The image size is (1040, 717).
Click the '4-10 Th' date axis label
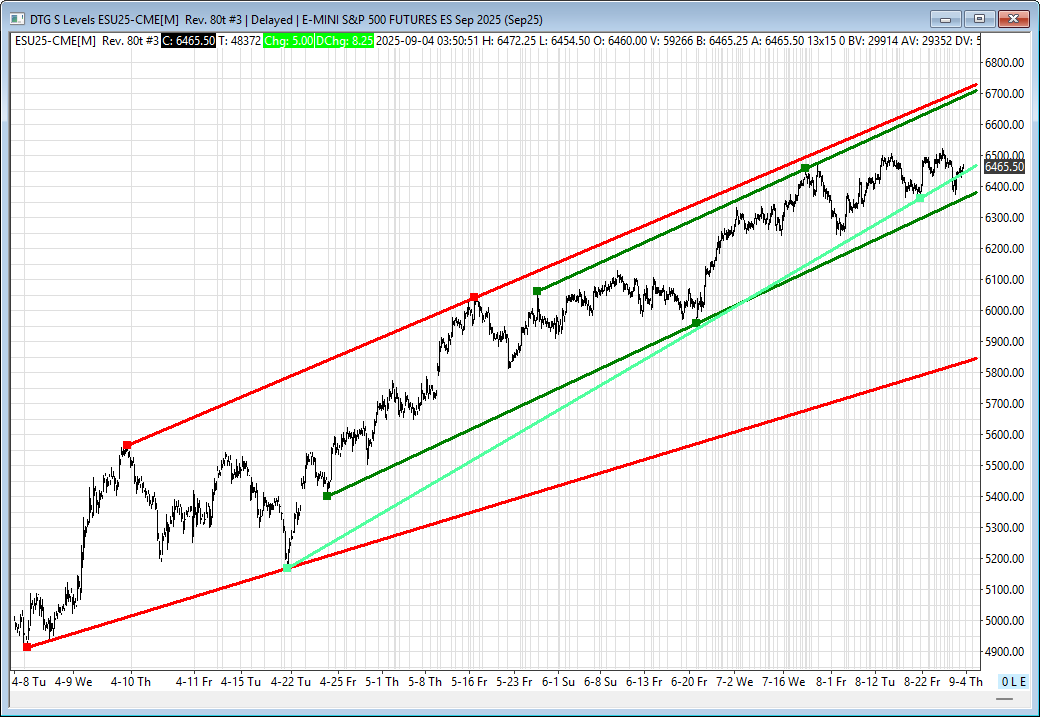point(131,681)
